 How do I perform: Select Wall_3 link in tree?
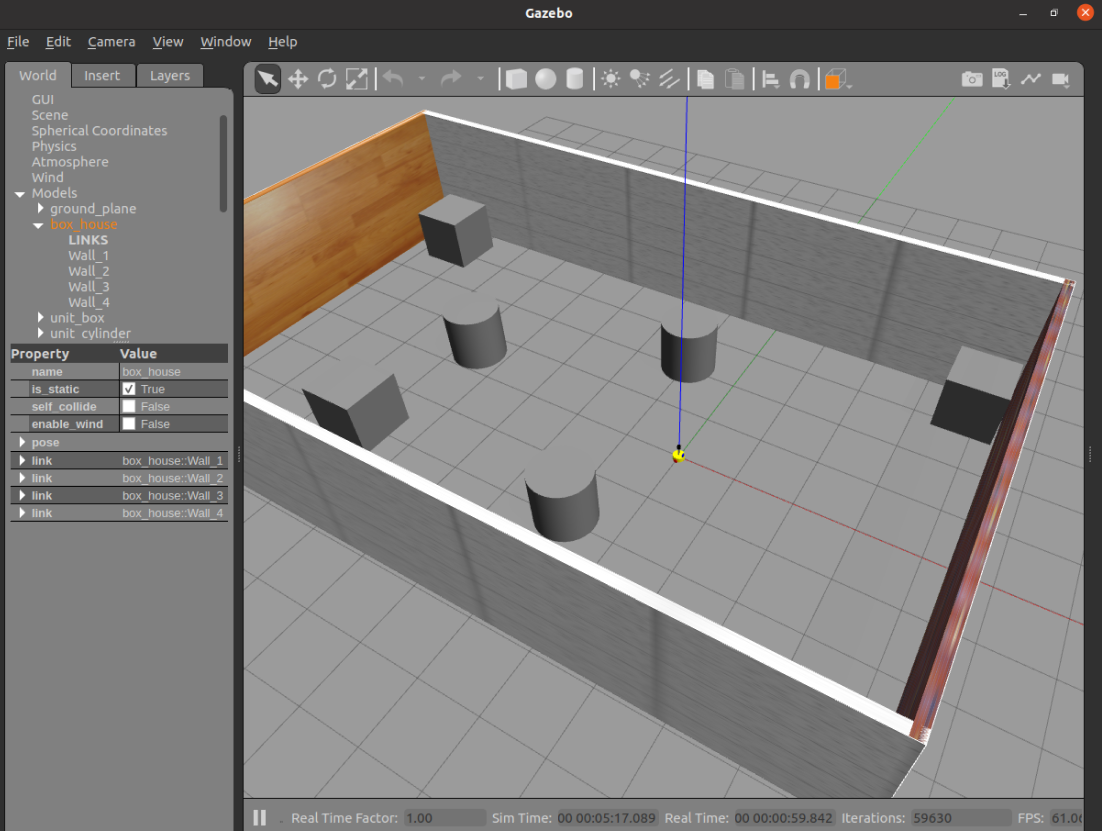point(89,287)
